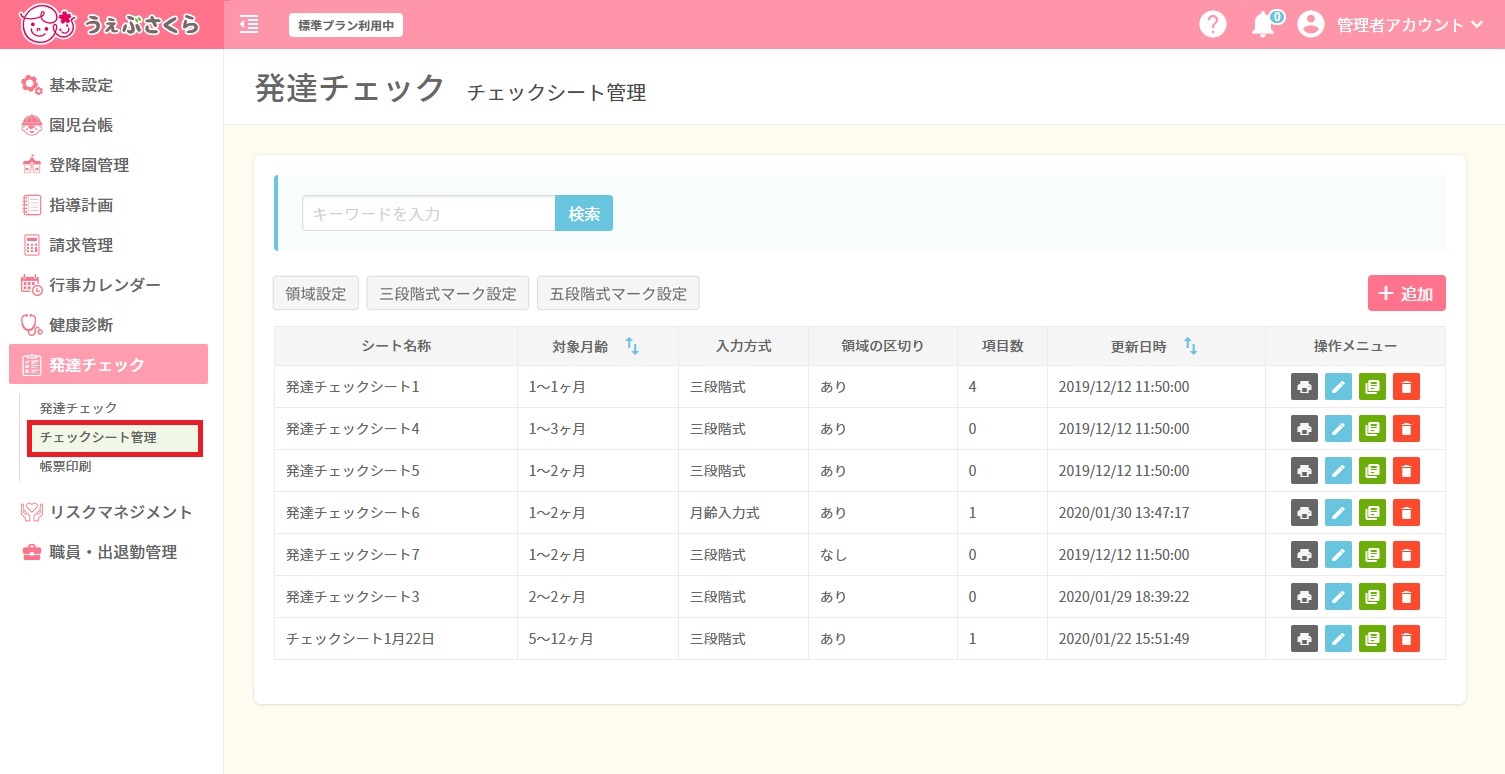Collapse the 発達チェック sidebar section
1505x774 pixels.
pyautogui.click(x=108, y=364)
